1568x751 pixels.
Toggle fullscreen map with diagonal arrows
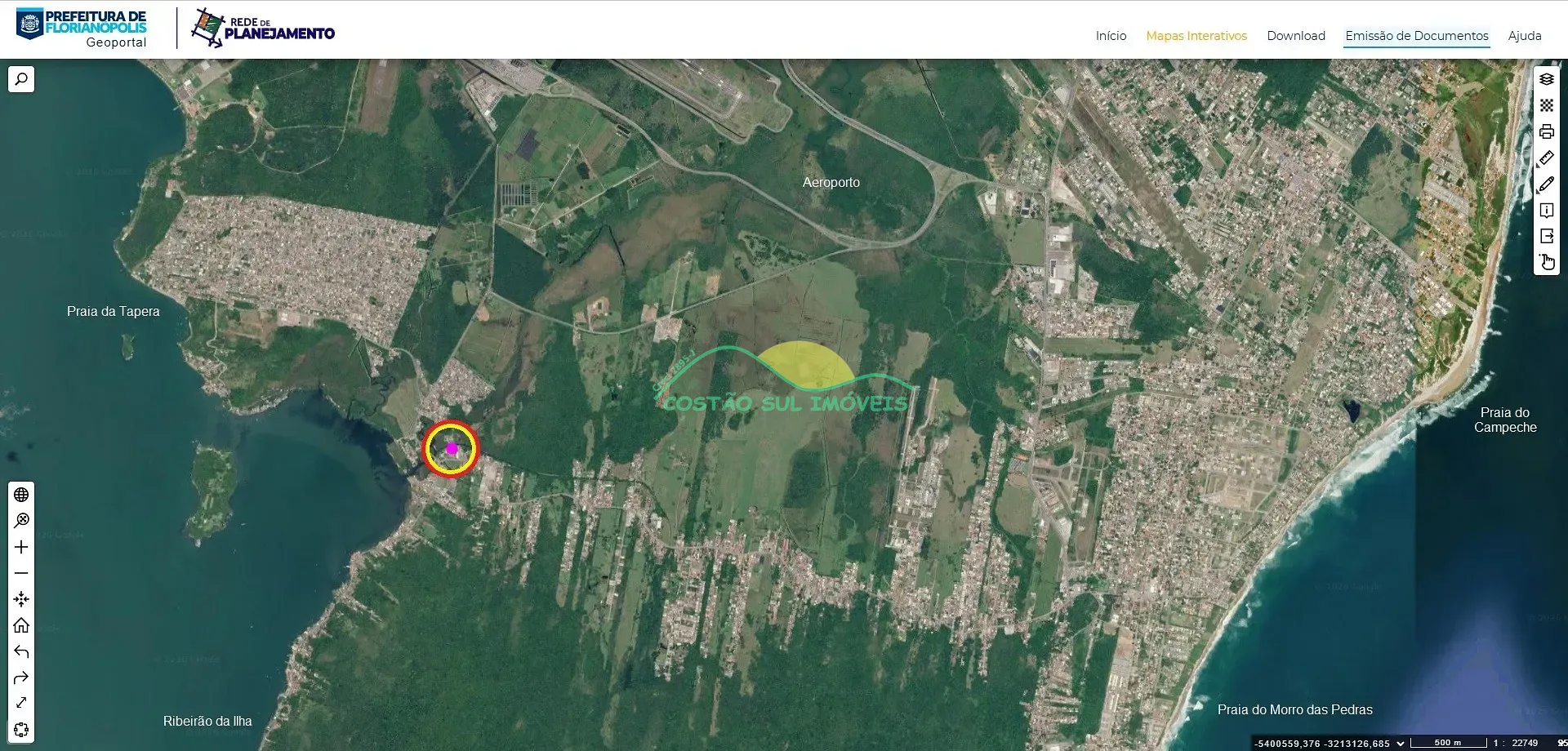pos(21,703)
